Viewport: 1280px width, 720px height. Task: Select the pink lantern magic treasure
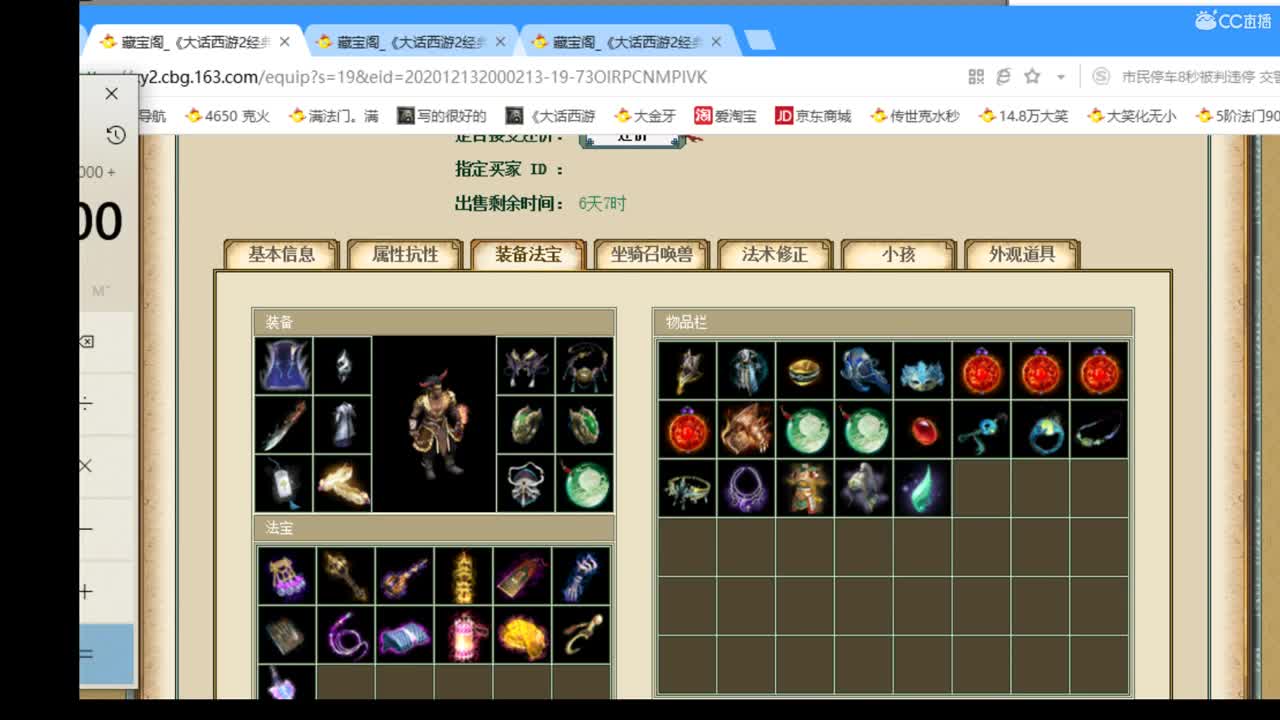(x=463, y=635)
